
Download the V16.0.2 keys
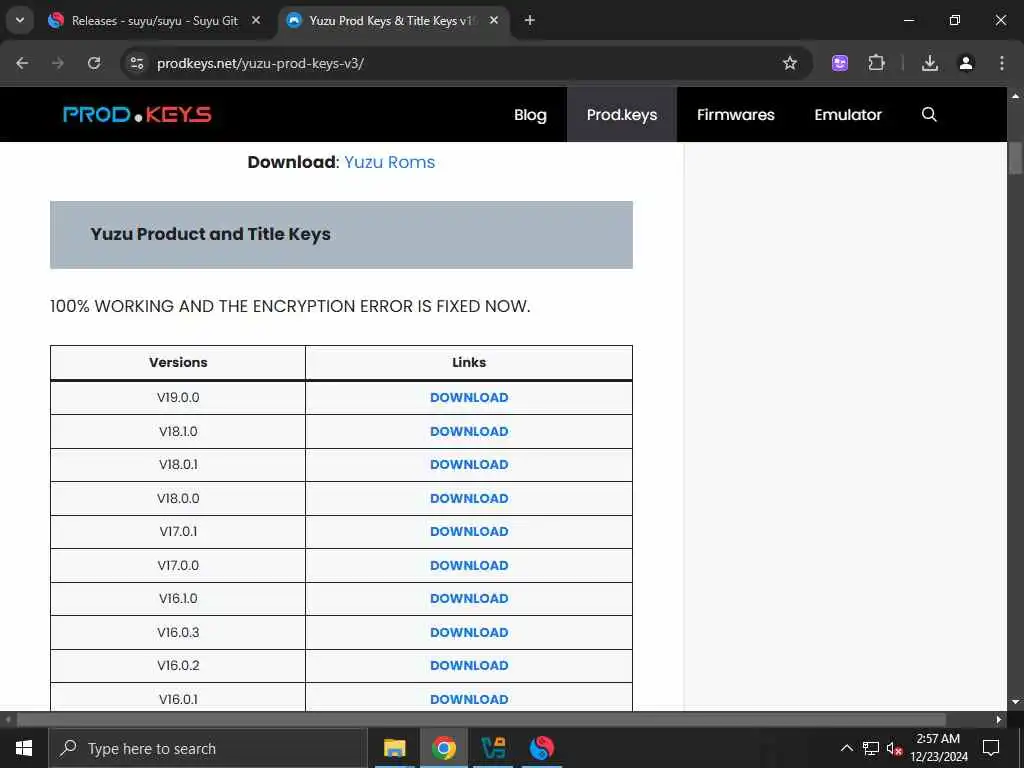[x=469, y=665]
